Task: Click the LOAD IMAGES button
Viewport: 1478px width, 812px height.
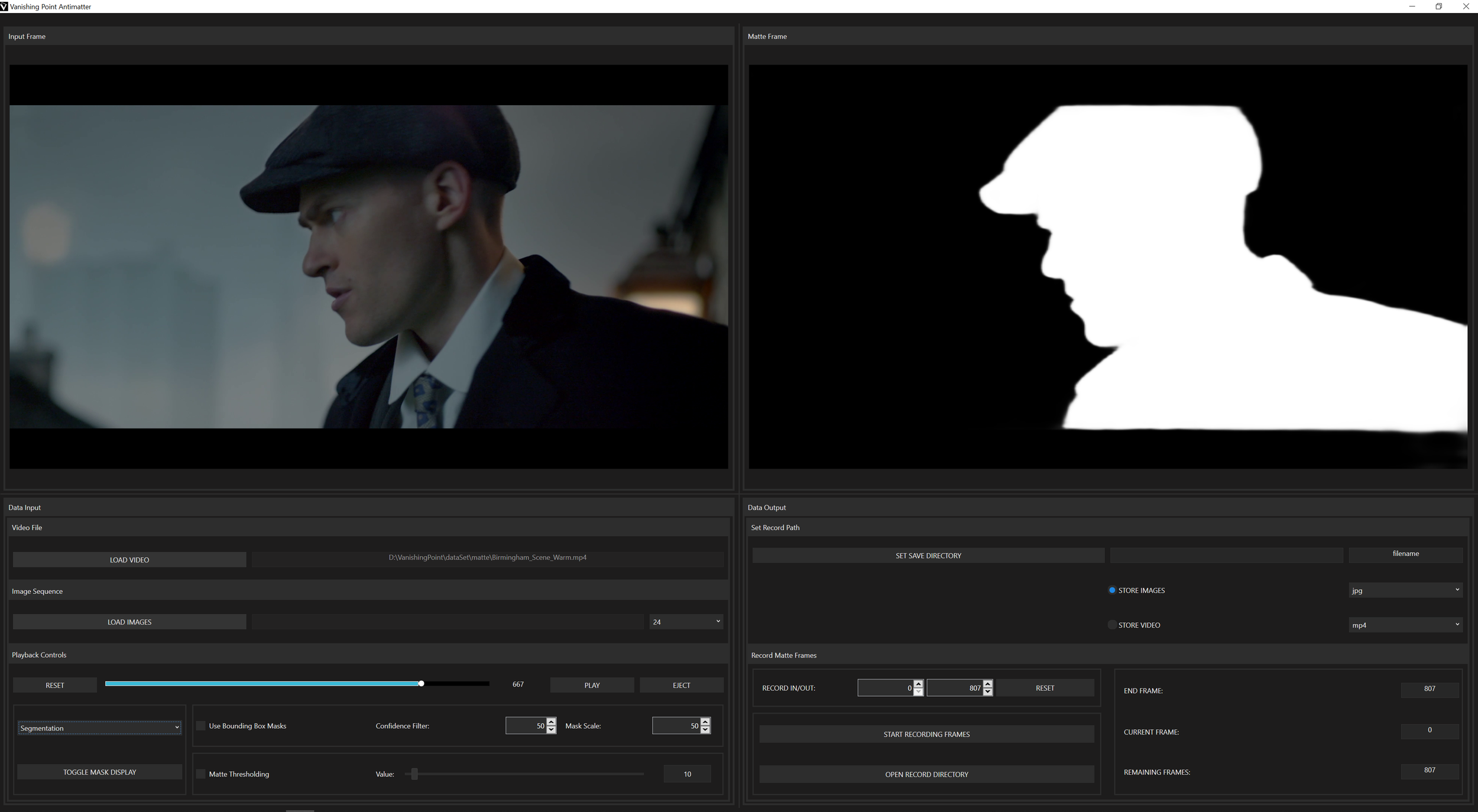Action: tap(129, 622)
